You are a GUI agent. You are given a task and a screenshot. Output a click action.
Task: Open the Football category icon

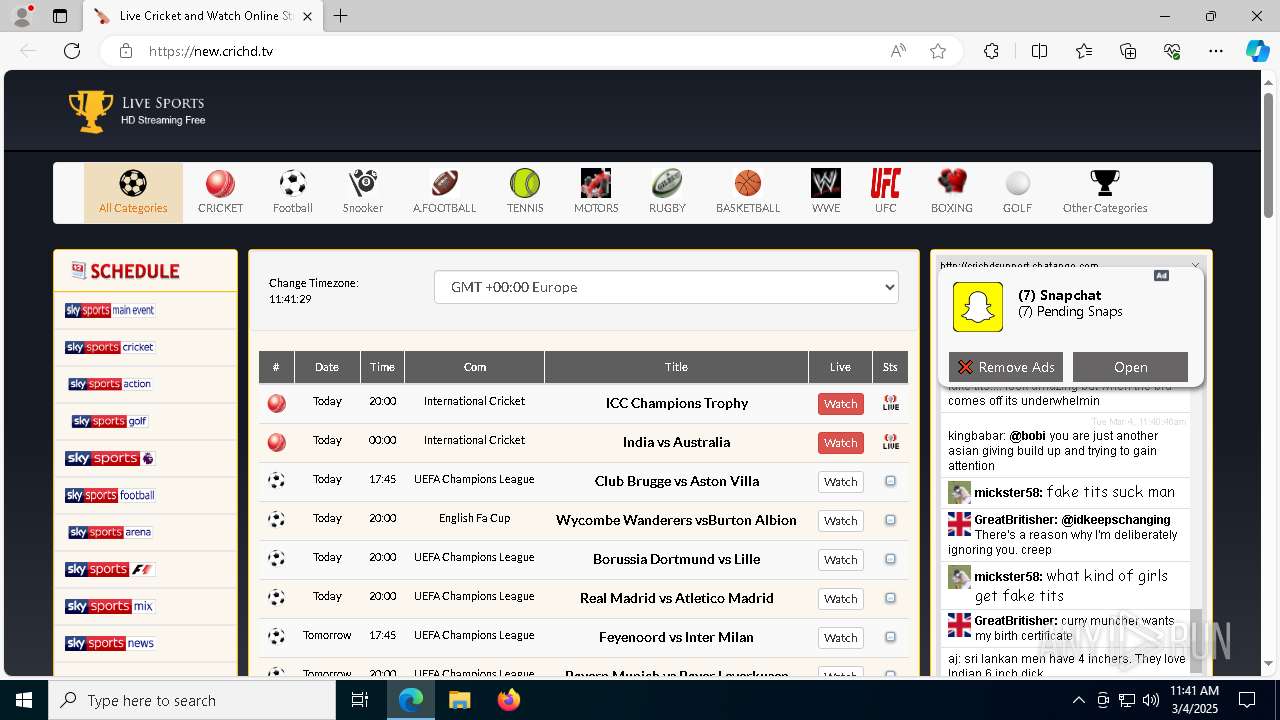[292, 183]
